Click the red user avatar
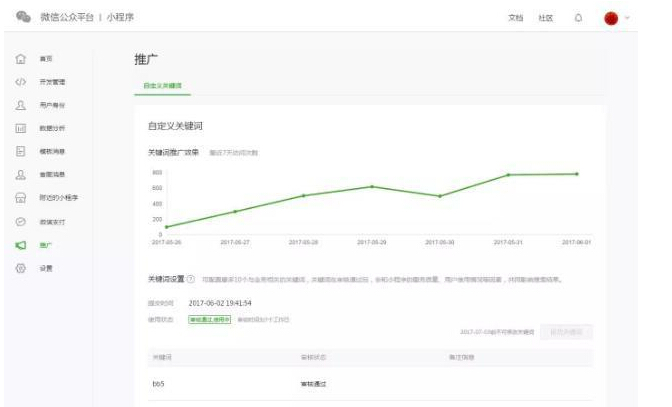 point(611,18)
